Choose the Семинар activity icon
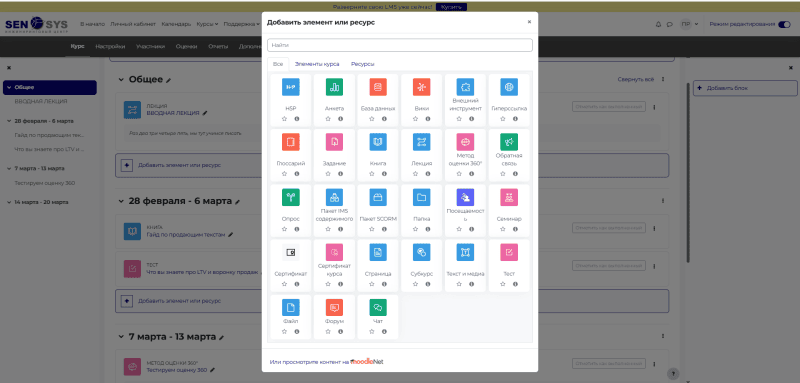 (x=509, y=197)
